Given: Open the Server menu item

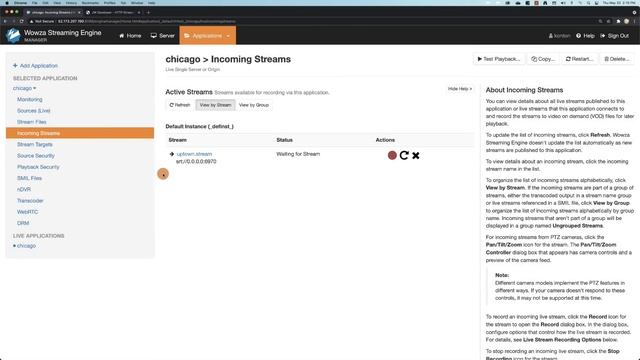Looking at the screenshot, I should (162, 36).
